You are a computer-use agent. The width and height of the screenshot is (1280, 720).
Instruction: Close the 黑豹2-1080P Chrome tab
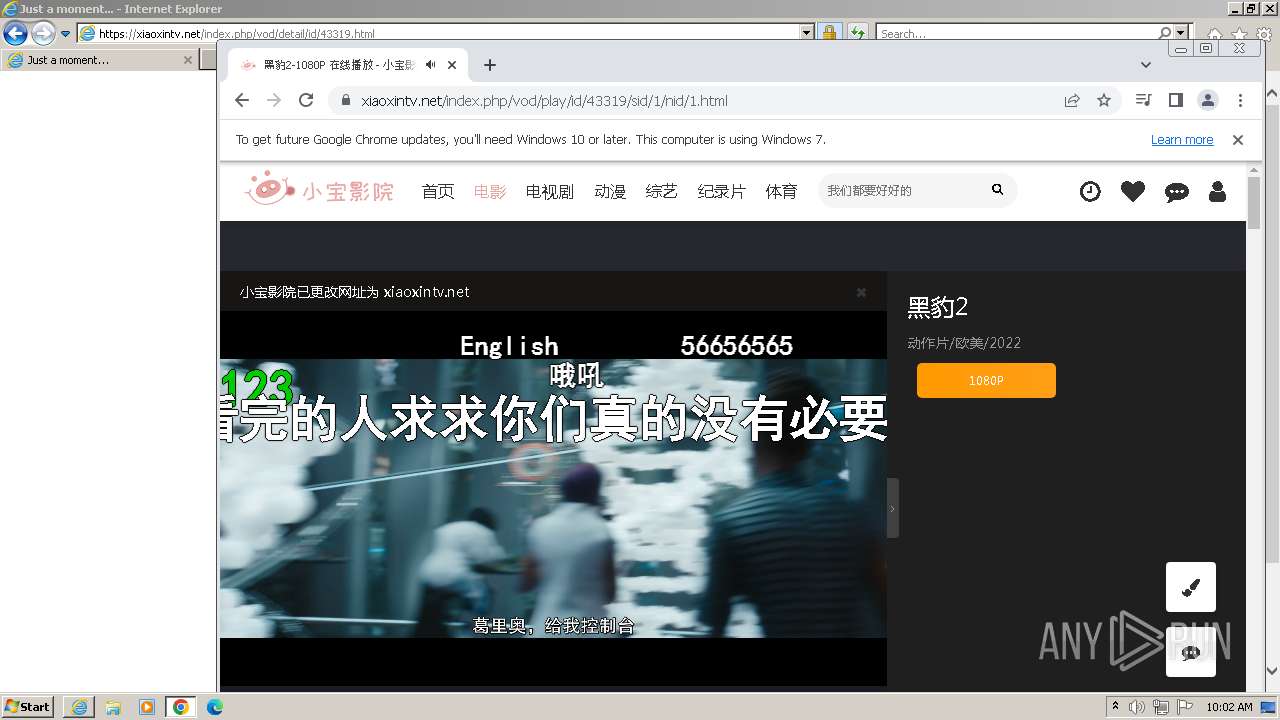[452, 65]
